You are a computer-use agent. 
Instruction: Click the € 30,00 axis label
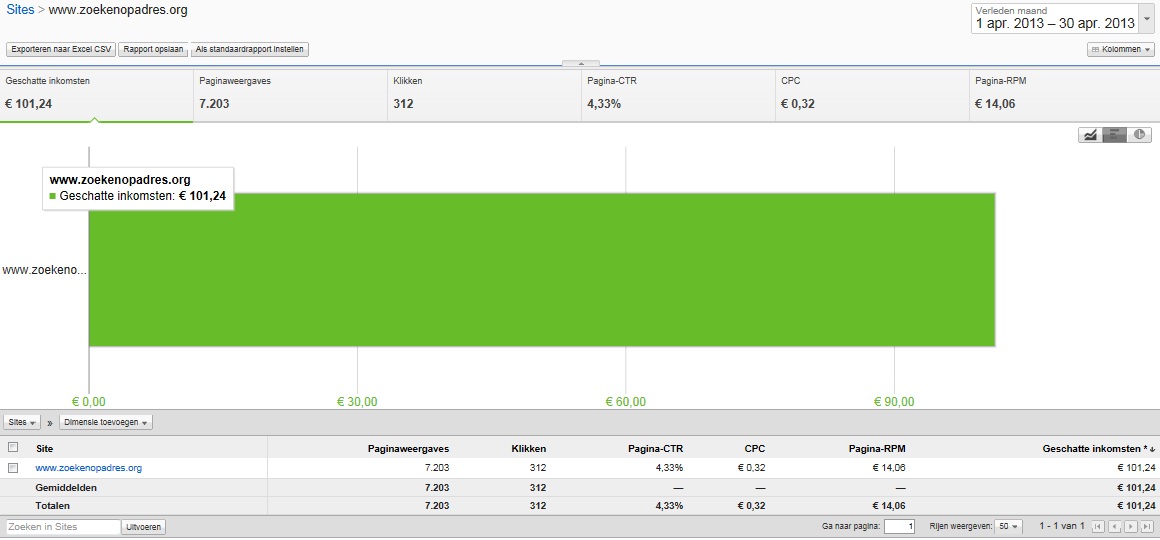pos(357,402)
